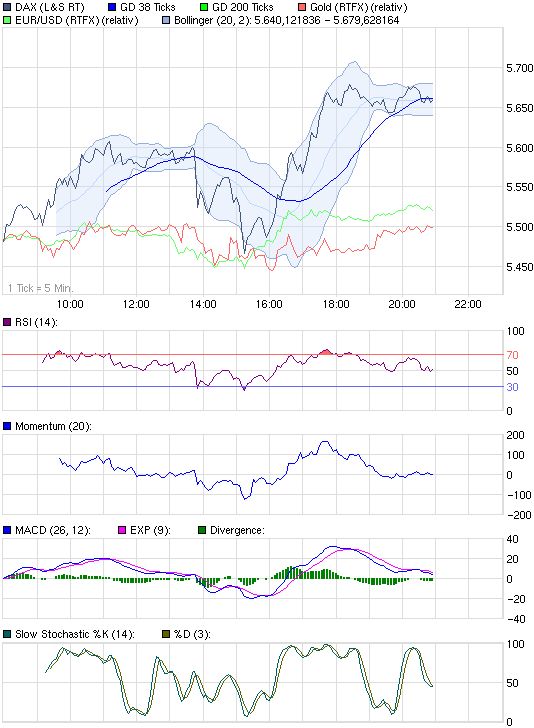
Task: Click the Slow Stochastic %K (14): title
Action: click(75, 634)
